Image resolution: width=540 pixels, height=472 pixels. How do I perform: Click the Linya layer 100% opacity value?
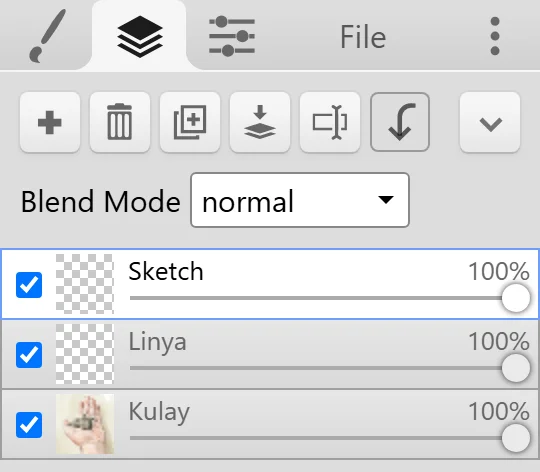pos(499,342)
